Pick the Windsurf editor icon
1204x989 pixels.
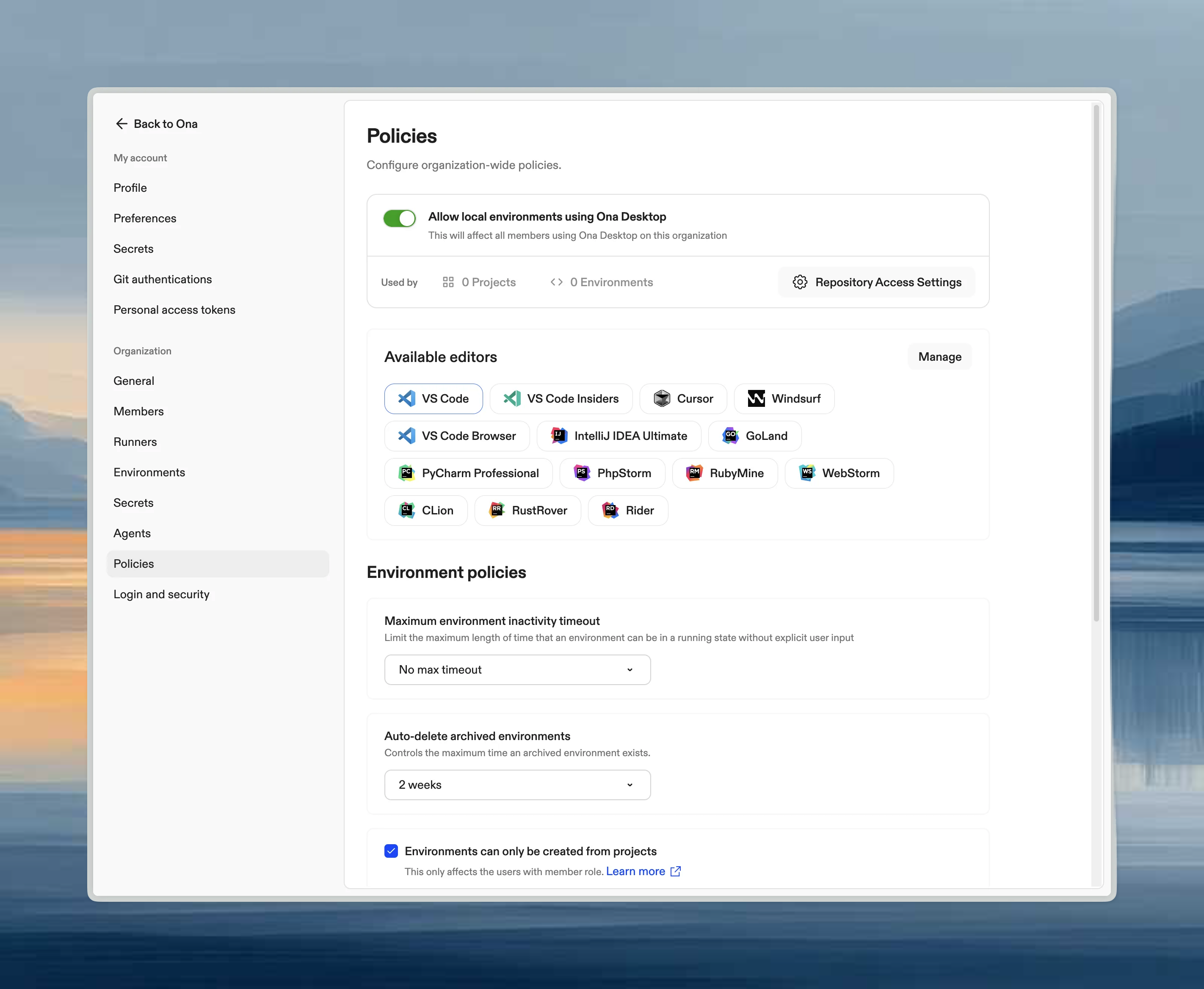[756, 398]
